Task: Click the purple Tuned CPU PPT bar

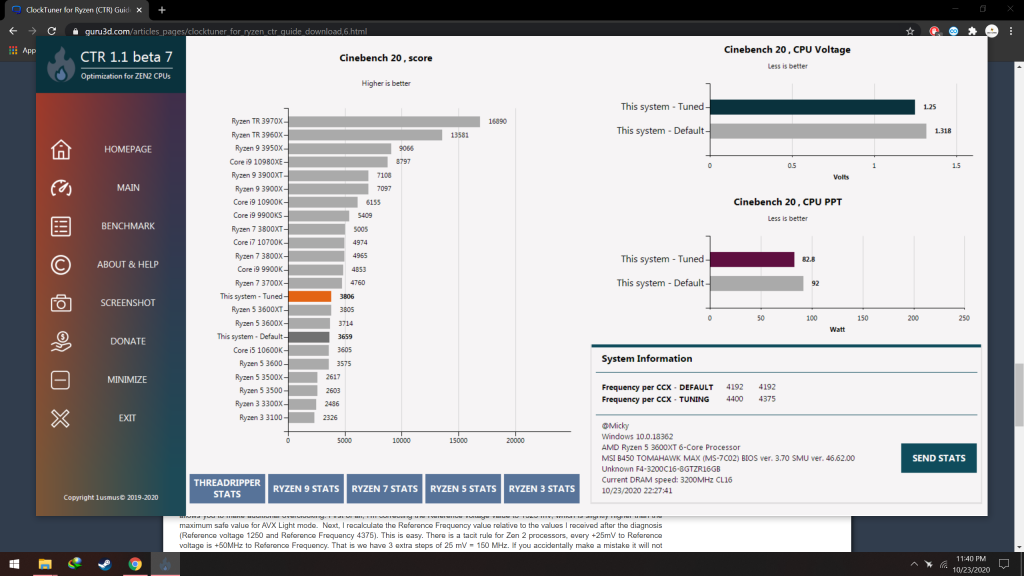Action: (x=752, y=259)
